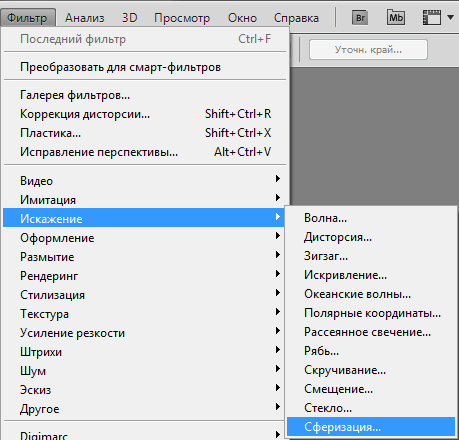Launch Bridge via the Br icon
The height and width of the screenshot is (440, 459).
pos(360,17)
